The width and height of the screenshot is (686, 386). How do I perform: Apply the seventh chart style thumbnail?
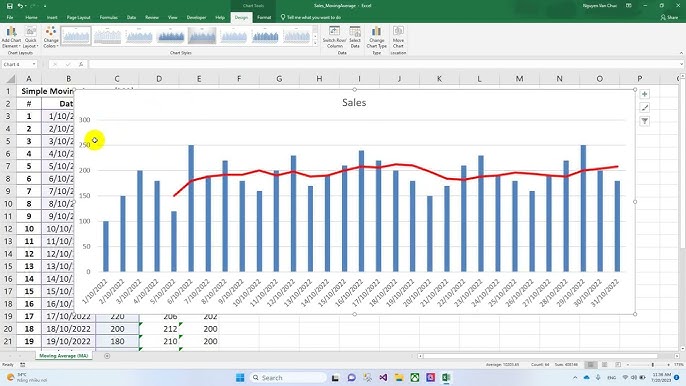pyautogui.click(x=265, y=35)
